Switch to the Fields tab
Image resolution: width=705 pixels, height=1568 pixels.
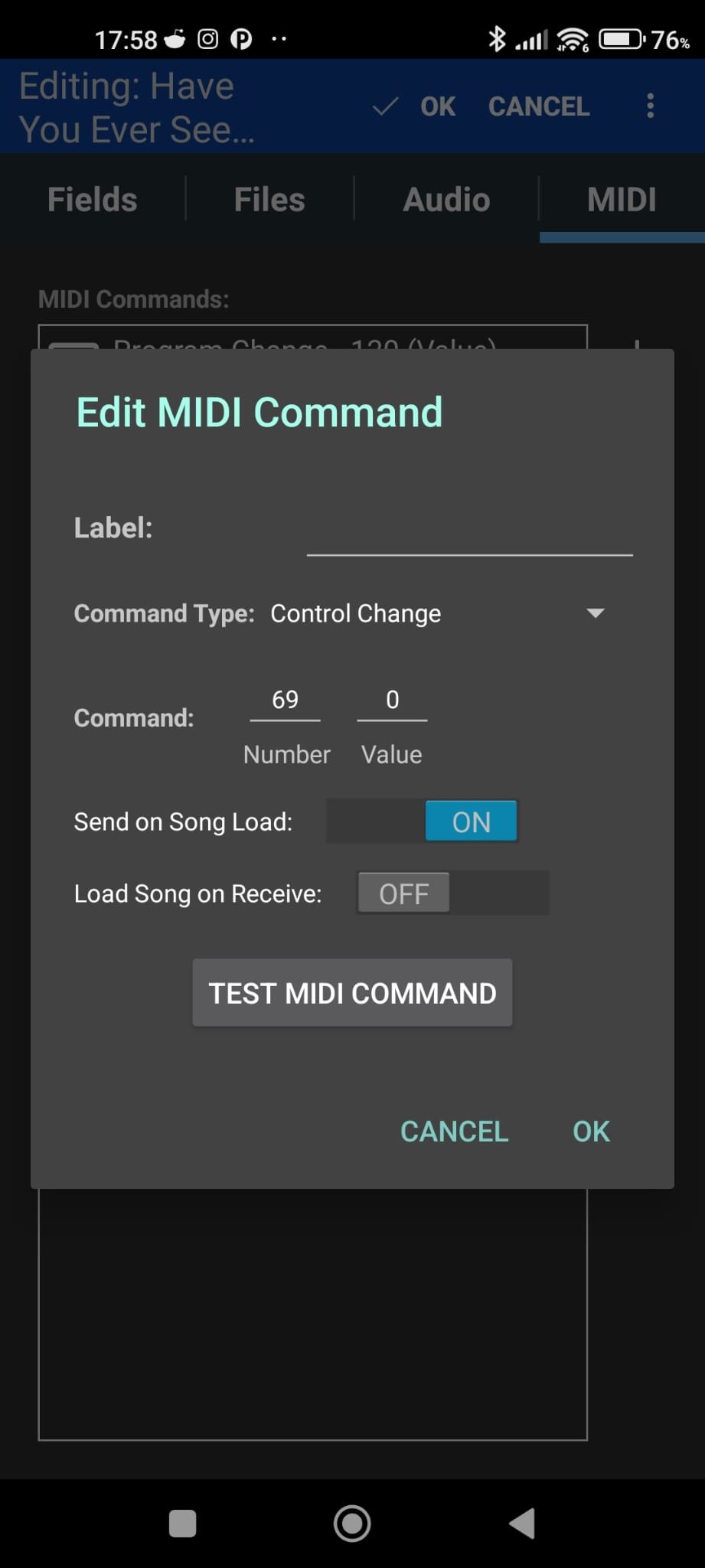93,200
